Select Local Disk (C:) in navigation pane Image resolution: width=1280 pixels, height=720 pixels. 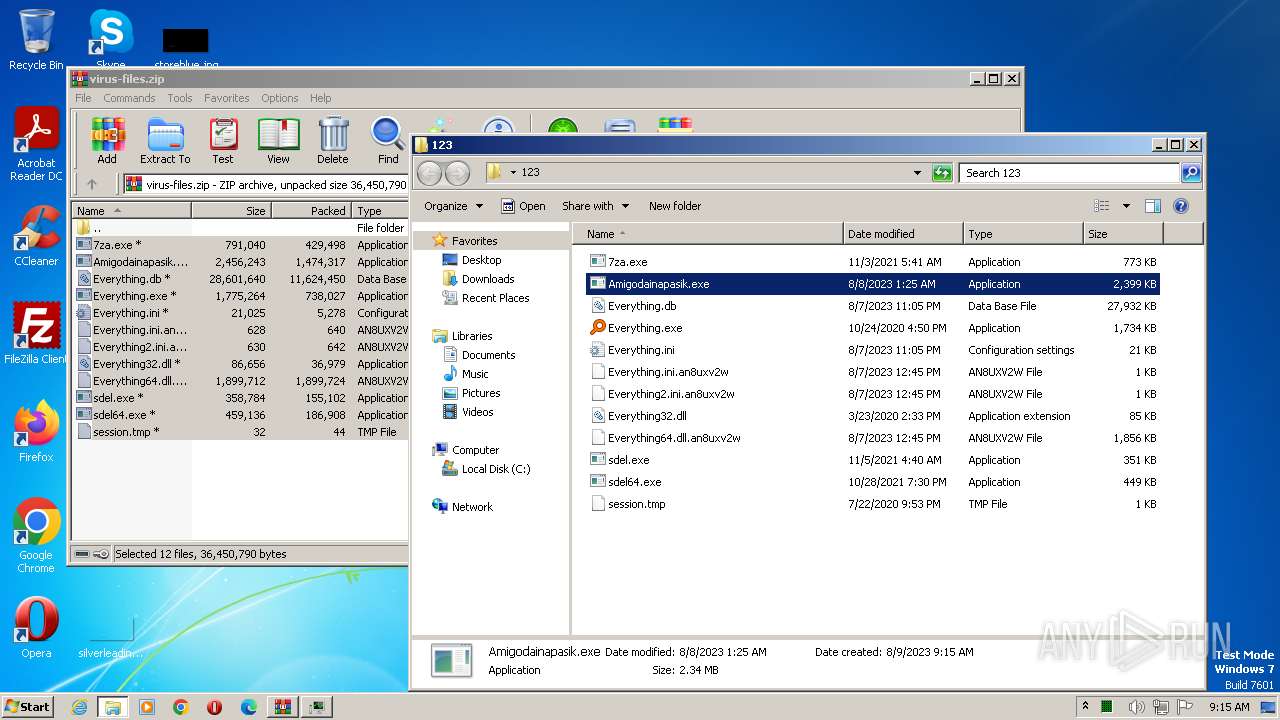coord(496,469)
